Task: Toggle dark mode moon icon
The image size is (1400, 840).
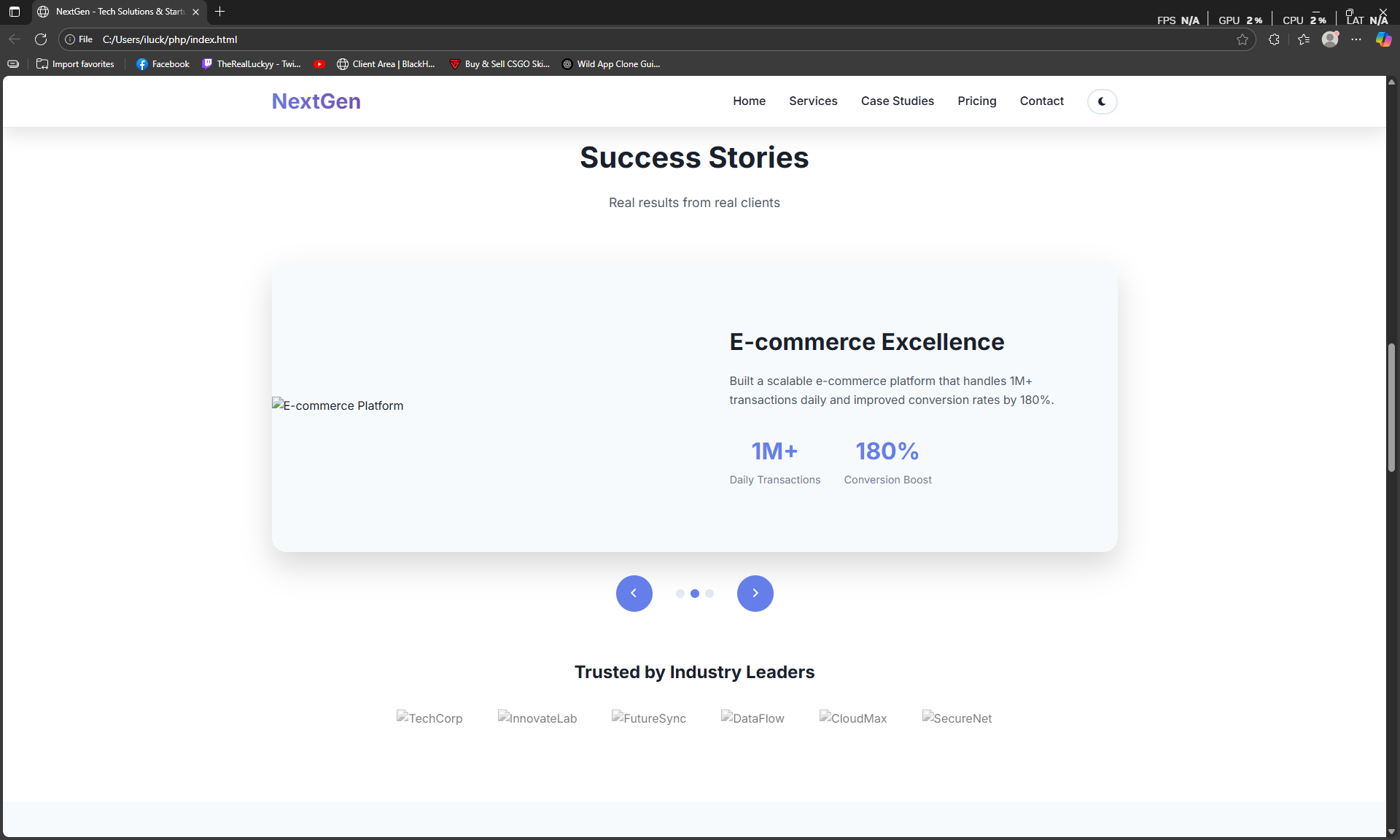Action: pos(1102,101)
